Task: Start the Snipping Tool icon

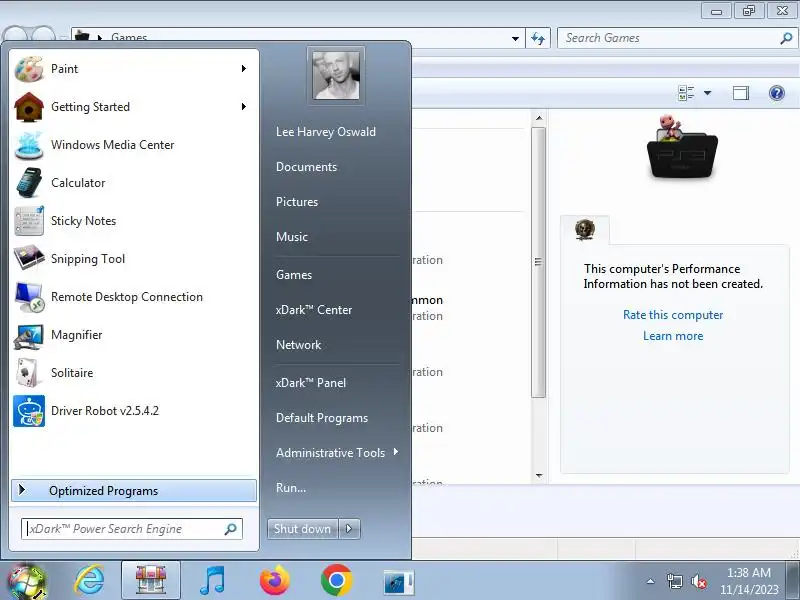Action: pyautogui.click(x=29, y=259)
